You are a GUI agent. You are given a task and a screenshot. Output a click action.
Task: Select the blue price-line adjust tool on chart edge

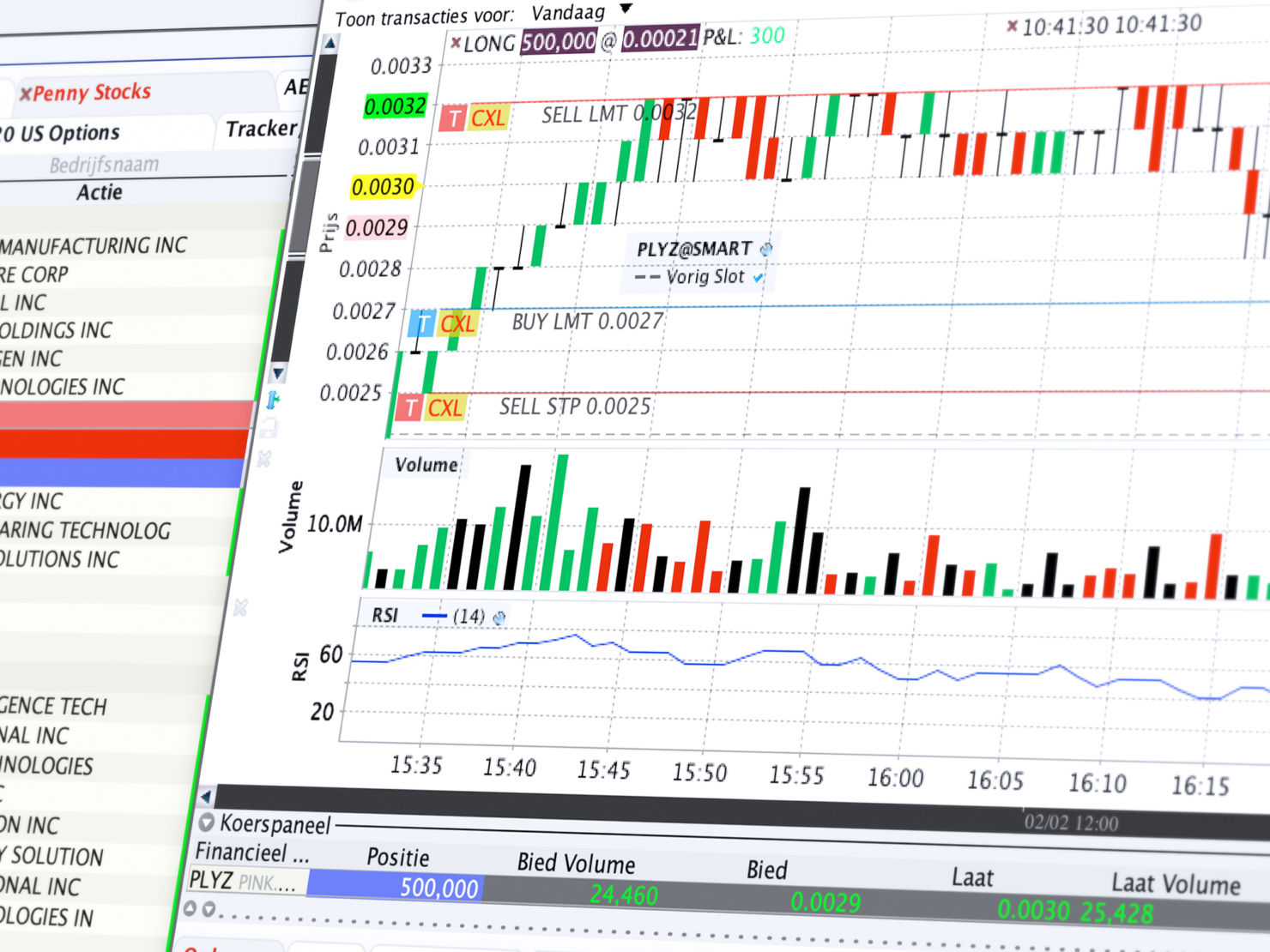[x=272, y=399]
